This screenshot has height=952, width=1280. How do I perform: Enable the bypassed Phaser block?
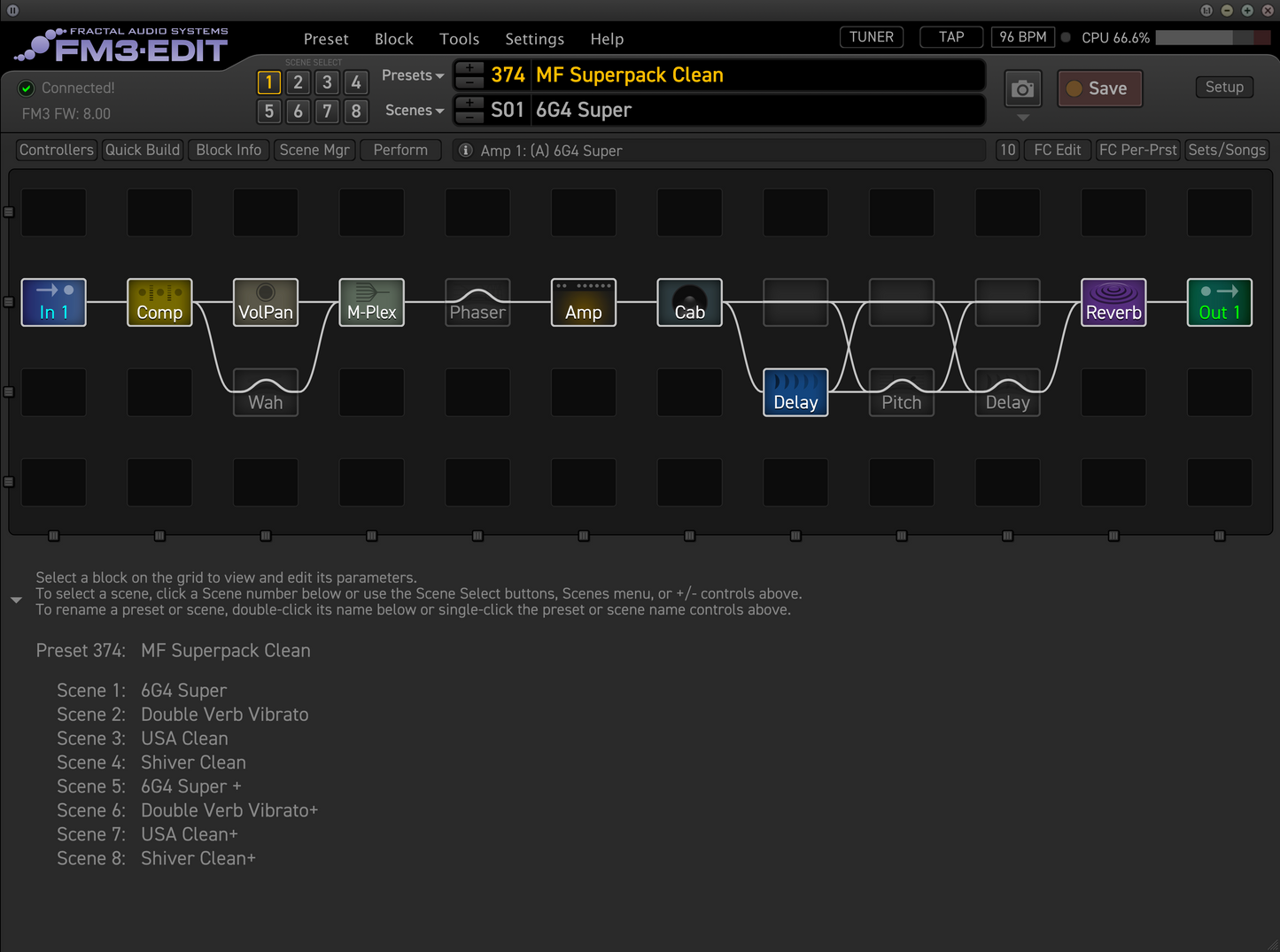[477, 302]
